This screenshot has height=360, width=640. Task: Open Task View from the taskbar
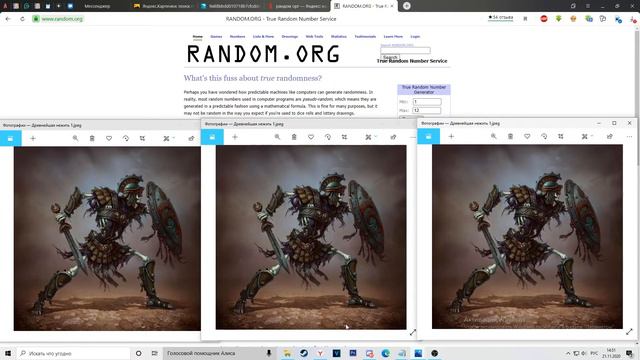pos(154,353)
